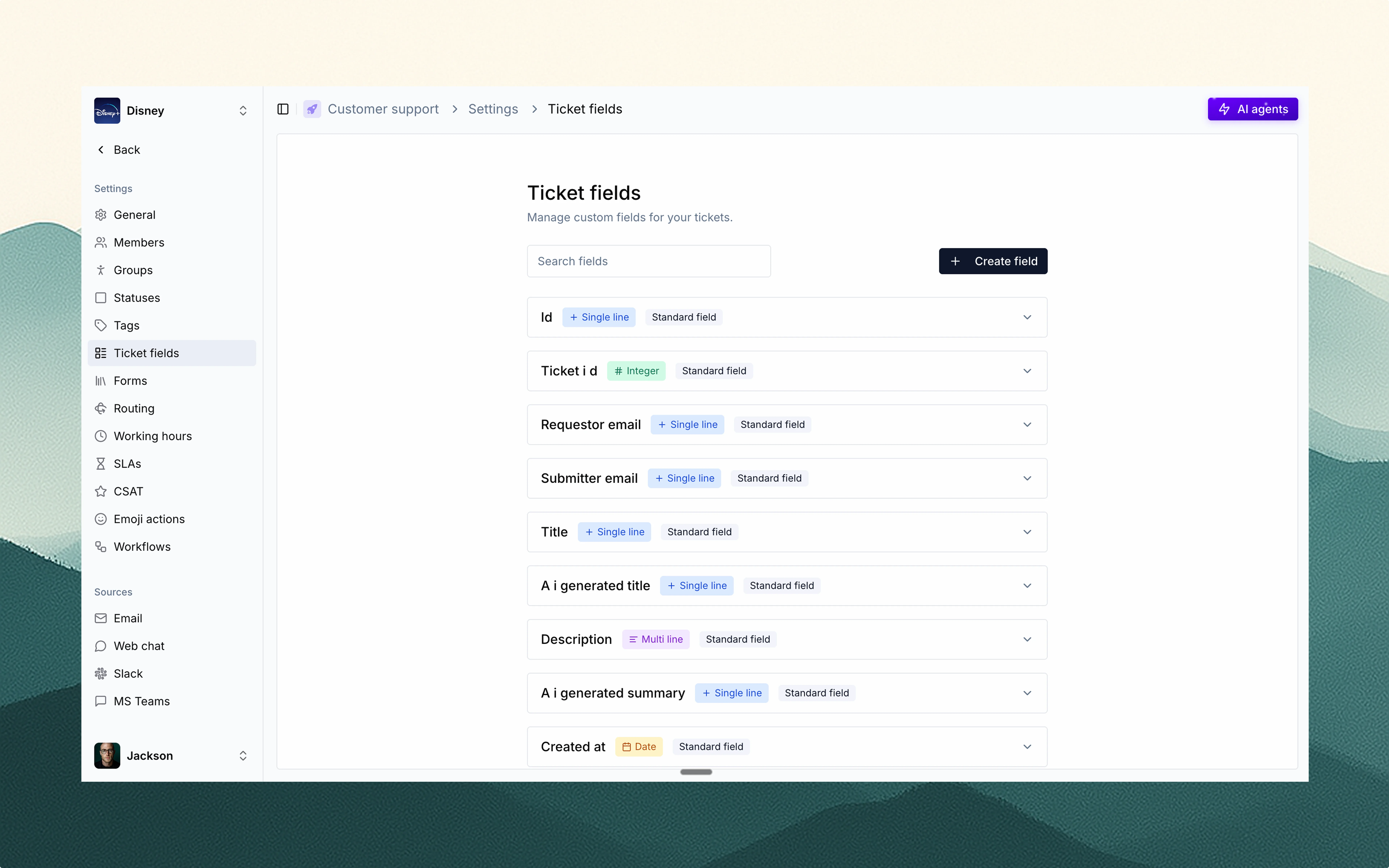1389x868 pixels.
Task: Click the horizontal scrollbar handle
Action: coord(696,772)
